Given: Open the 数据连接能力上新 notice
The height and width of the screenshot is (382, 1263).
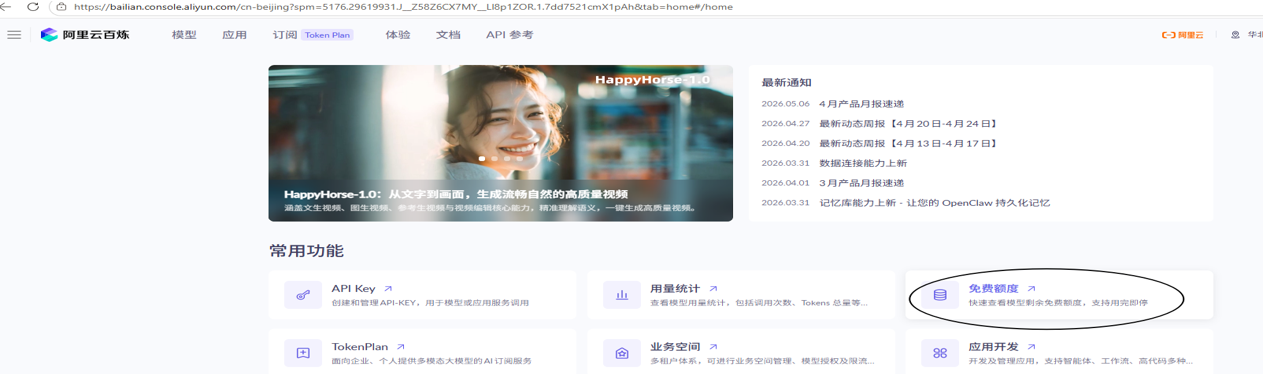Looking at the screenshot, I should tap(863, 163).
